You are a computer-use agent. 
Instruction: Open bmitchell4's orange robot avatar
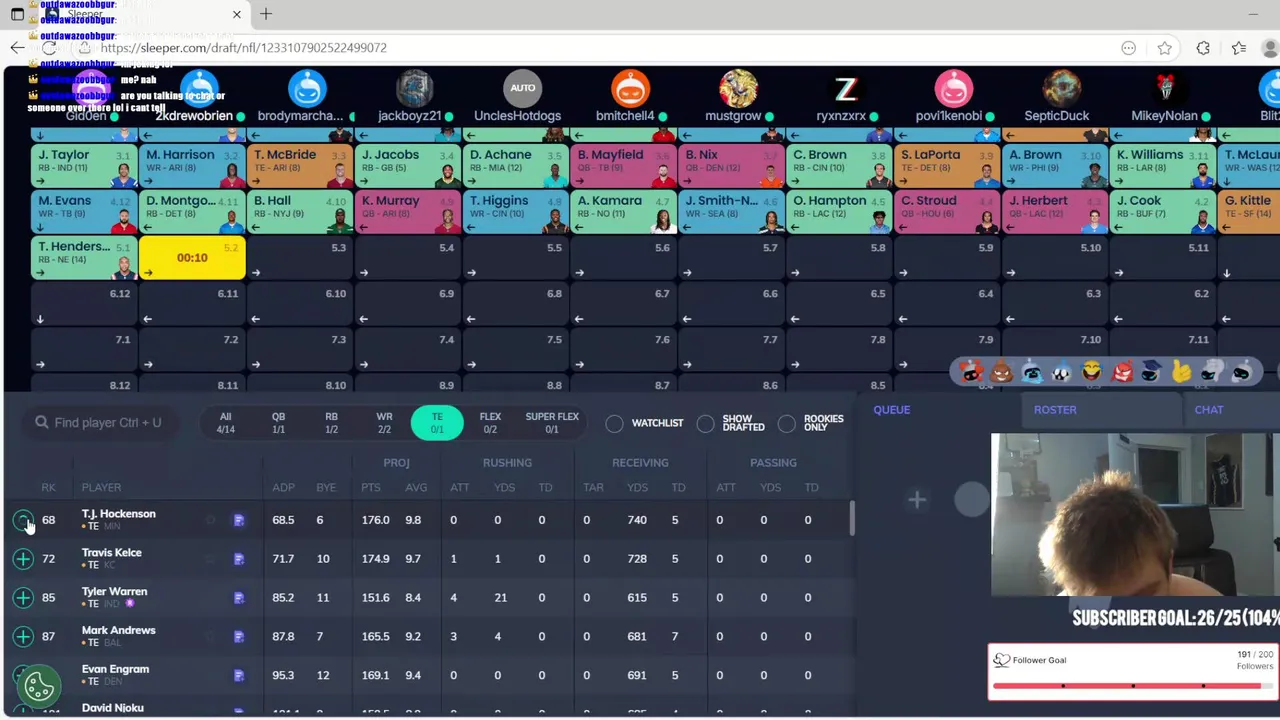630,88
